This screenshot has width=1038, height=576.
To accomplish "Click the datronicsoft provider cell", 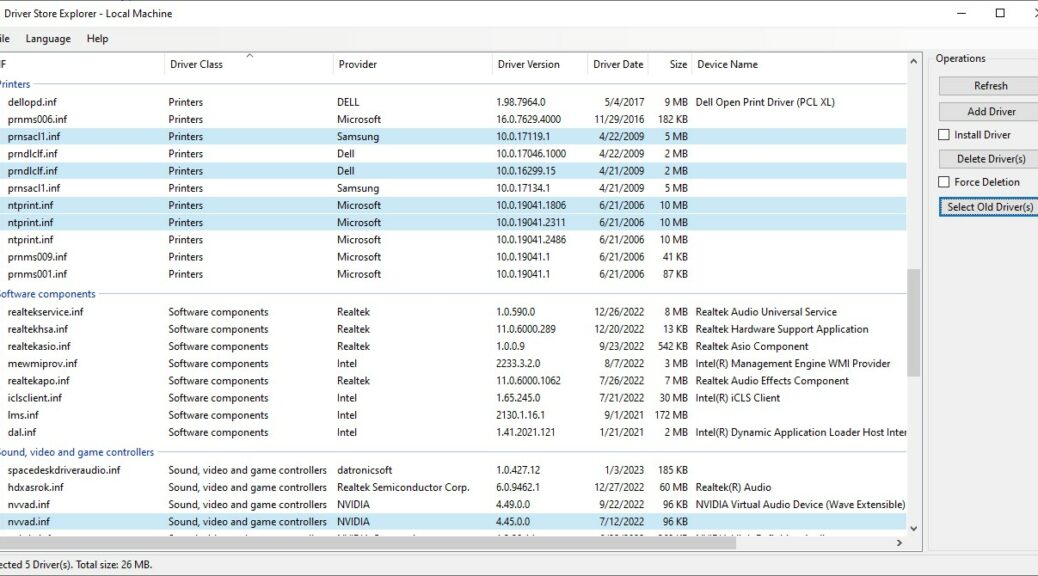I will tap(364, 470).
